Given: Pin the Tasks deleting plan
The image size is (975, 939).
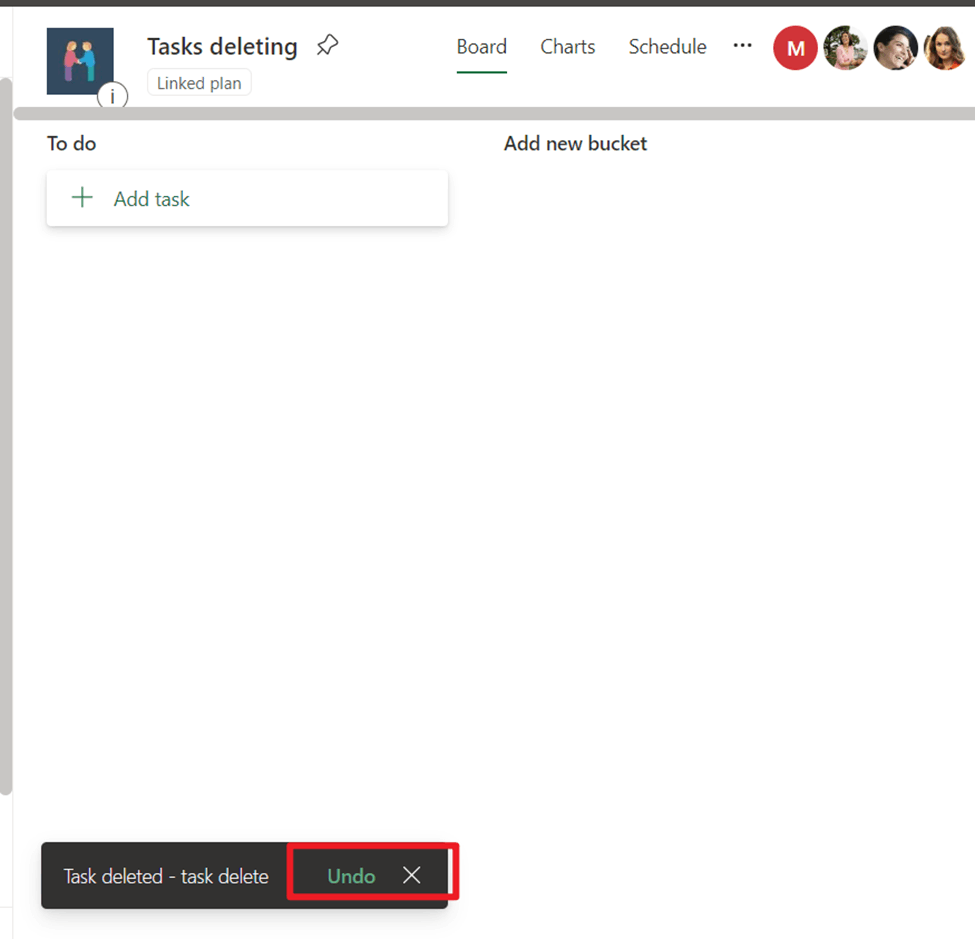Looking at the screenshot, I should click(327, 45).
